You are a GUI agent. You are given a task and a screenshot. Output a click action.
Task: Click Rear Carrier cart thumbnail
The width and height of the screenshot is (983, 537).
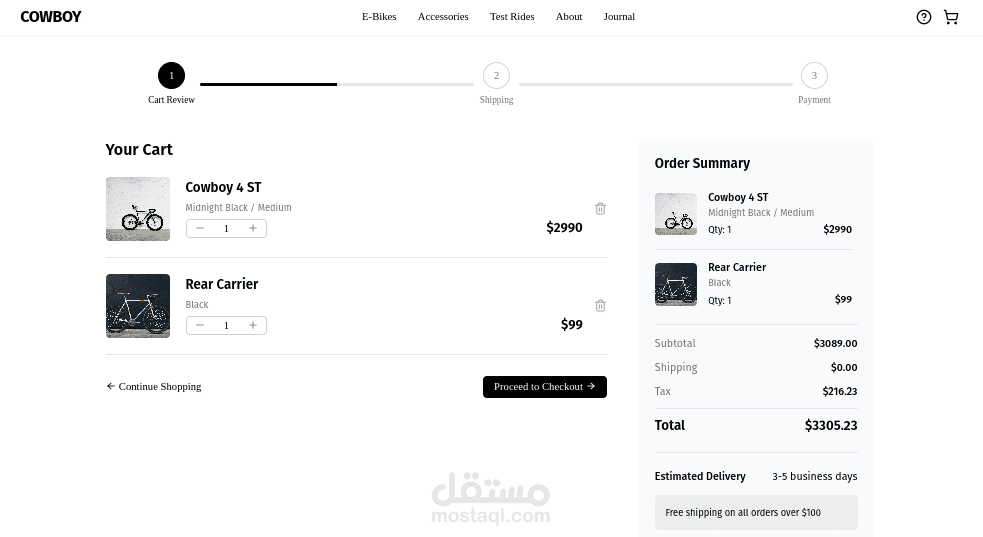pyautogui.click(x=138, y=306)
